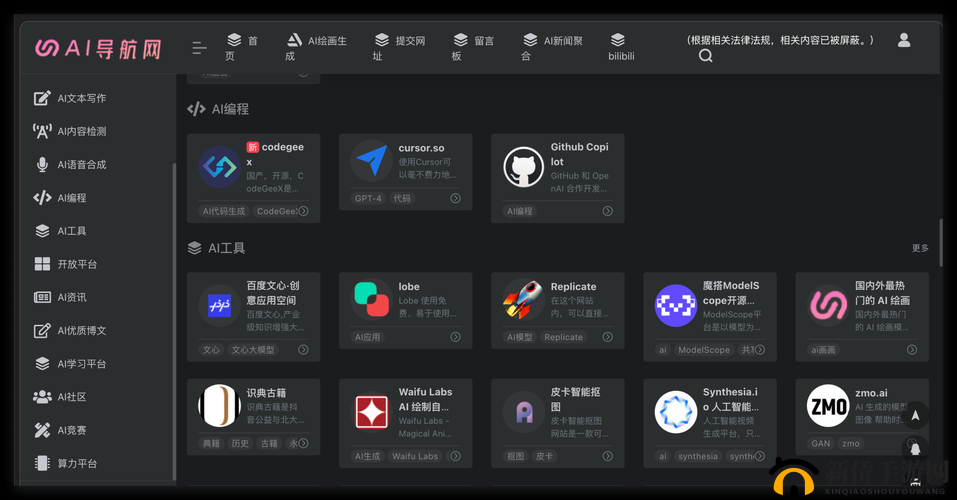Screen dimensions: 957x500
Task: Click the scroll-to-top arrow button
Action: click(x=915, y=416)
